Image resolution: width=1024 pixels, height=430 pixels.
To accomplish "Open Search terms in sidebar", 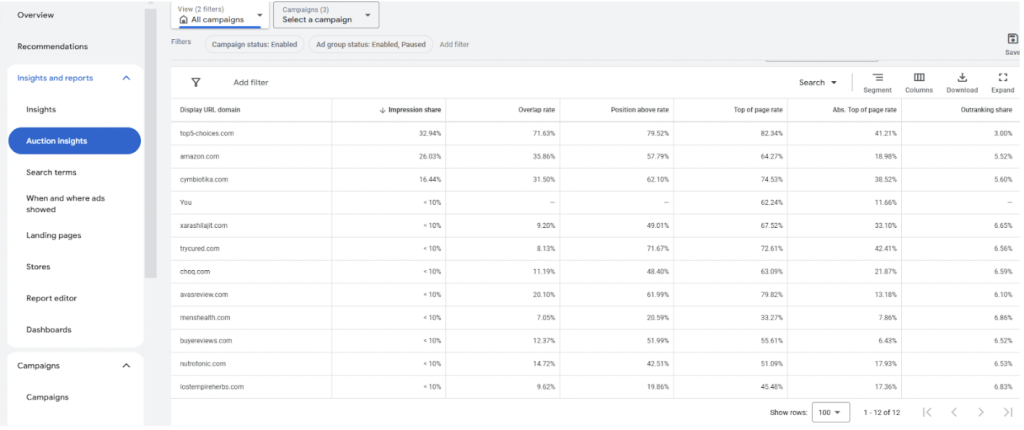I will click(x=51, y=172).
